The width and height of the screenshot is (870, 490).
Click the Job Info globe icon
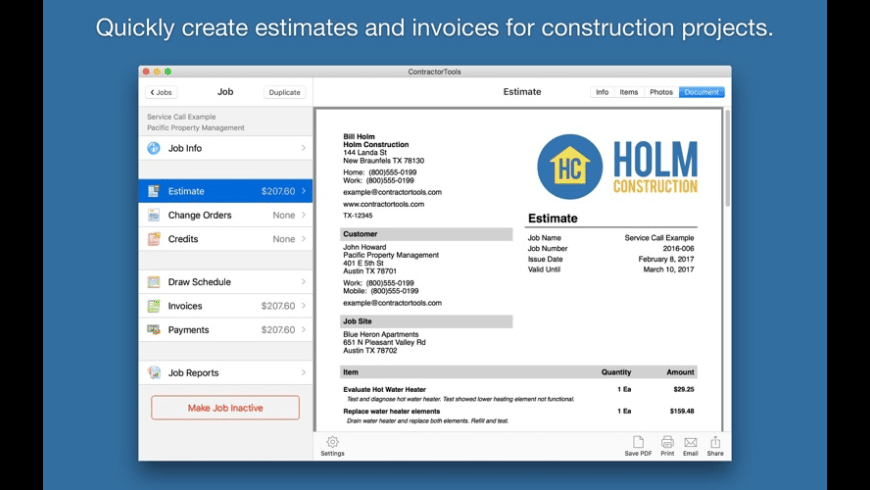coord(154,148)
